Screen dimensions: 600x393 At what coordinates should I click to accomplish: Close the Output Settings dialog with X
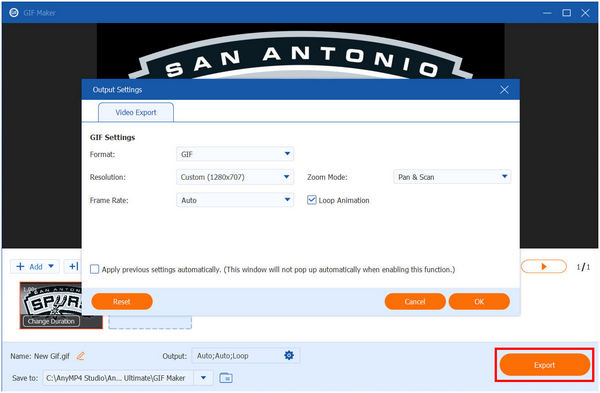click(504, 90)
